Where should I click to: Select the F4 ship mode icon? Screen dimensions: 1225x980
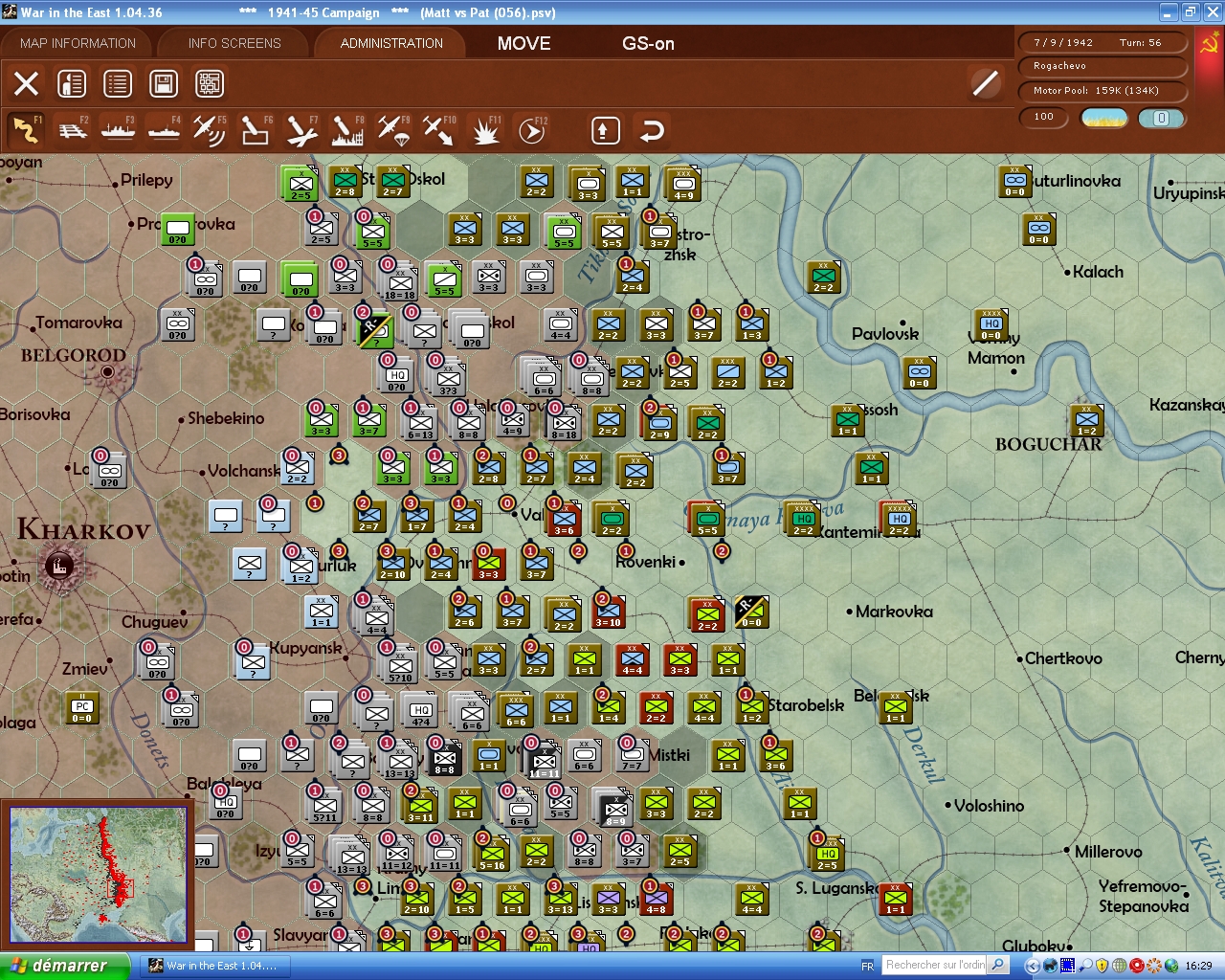coord(164,130)
